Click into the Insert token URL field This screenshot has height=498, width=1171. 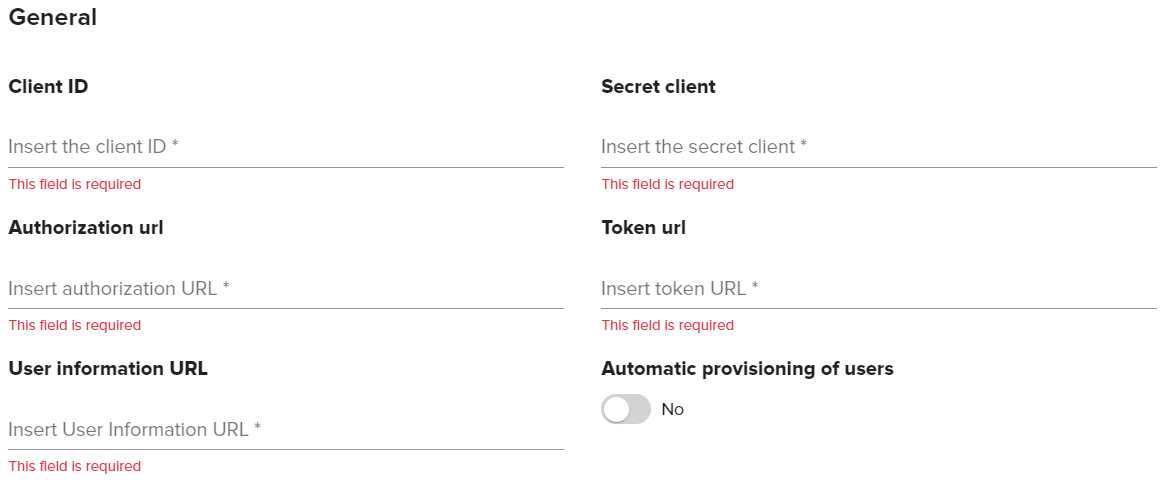[878, 289]
